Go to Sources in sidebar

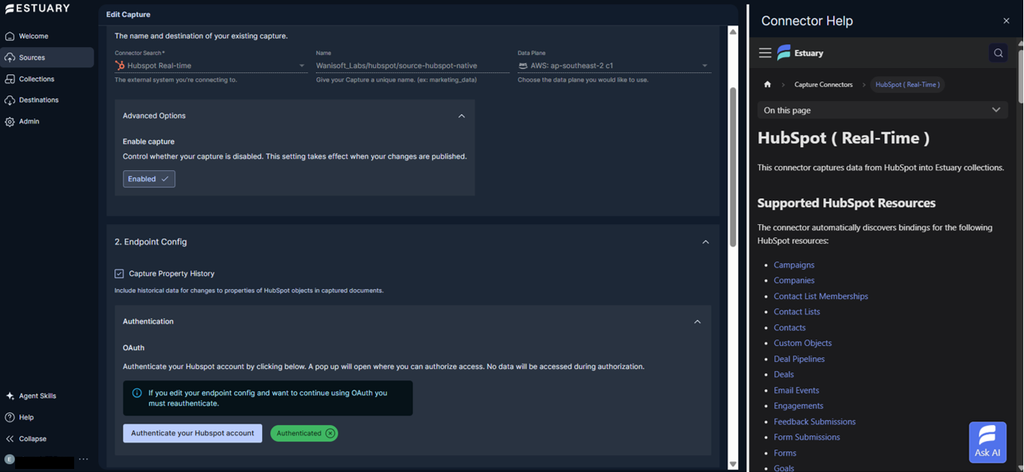click(x=47, y=57)
